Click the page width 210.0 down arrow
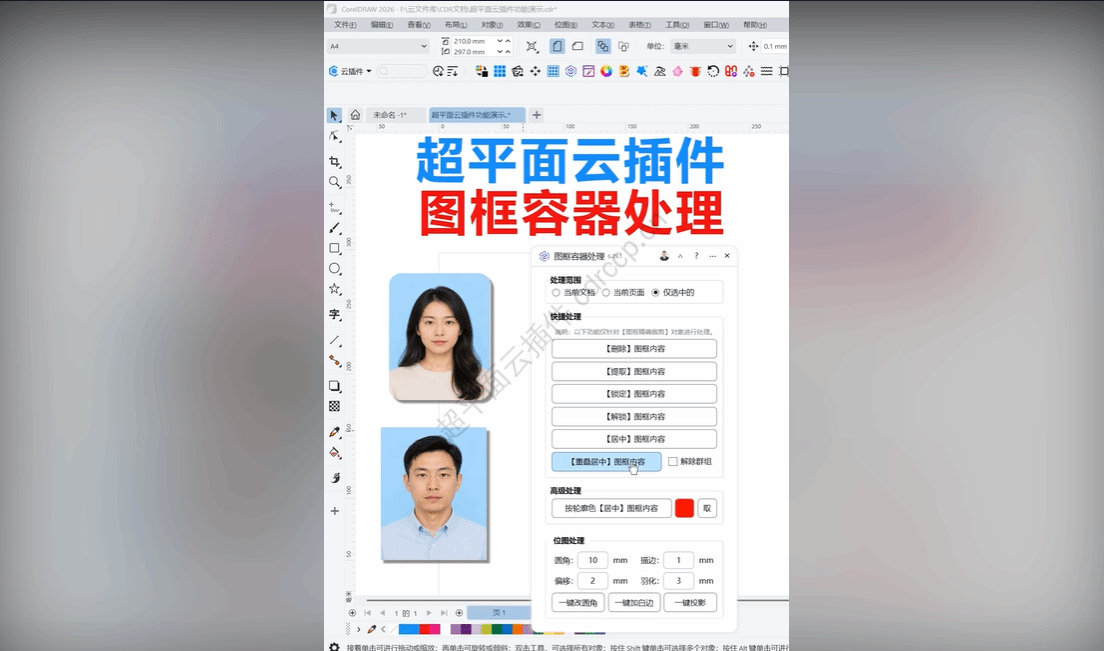The width and height of the screenshot is (1104, 651). [500, 42]
